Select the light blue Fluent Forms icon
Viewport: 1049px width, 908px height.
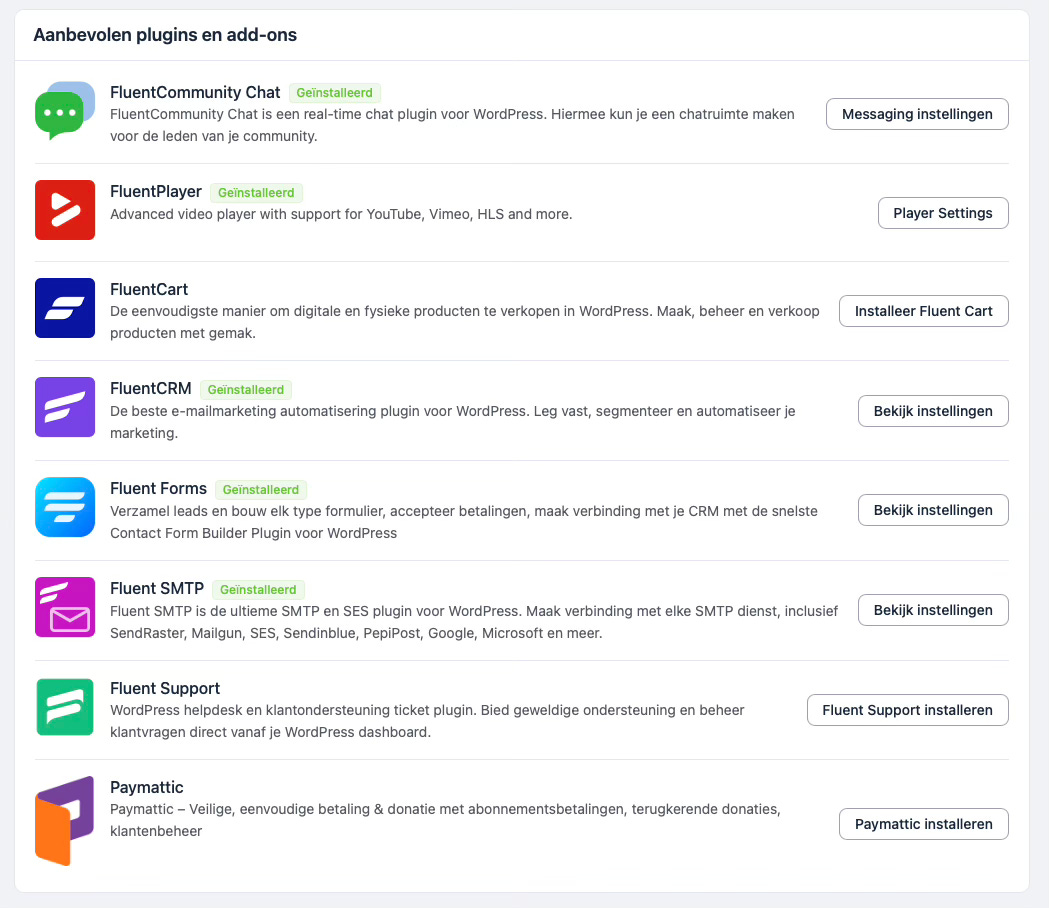(x=65, y=507)
